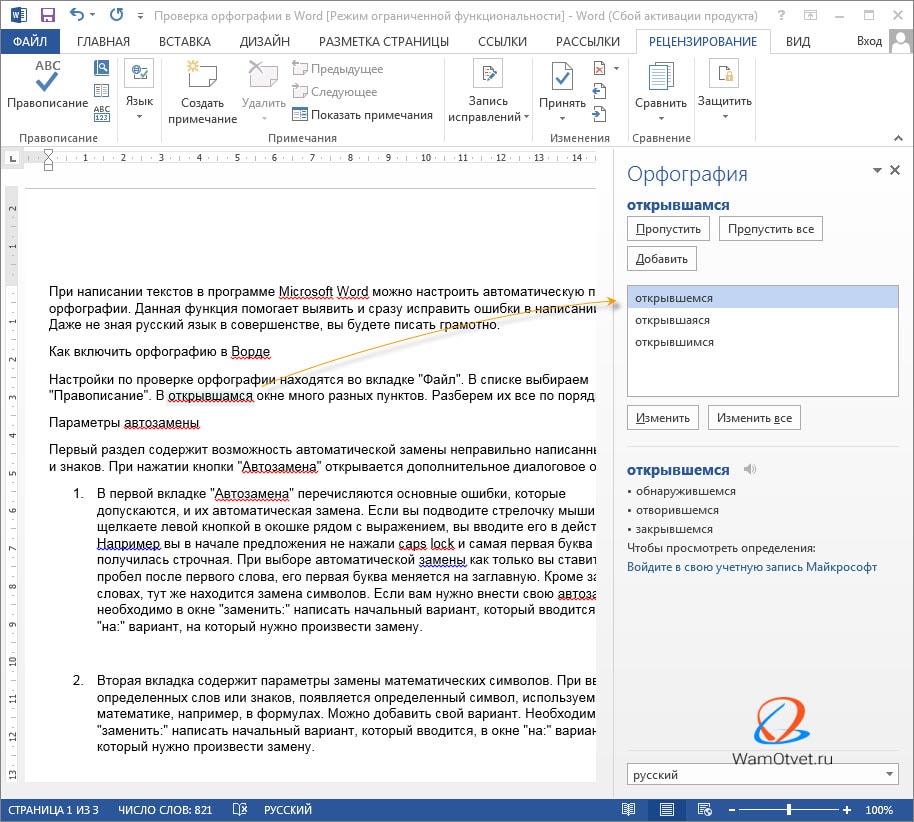Viewport: 914px width, 822px height.
Task: Open the ФАЙЛ tab
Action: click(30, 41)
